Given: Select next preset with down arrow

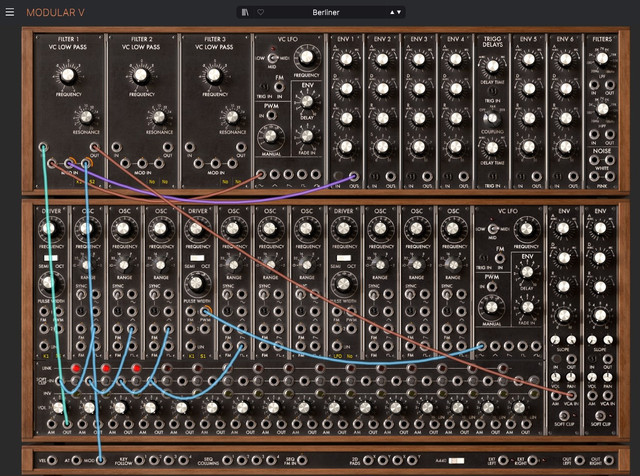Looking at the screenshot, I should (399, 12).
